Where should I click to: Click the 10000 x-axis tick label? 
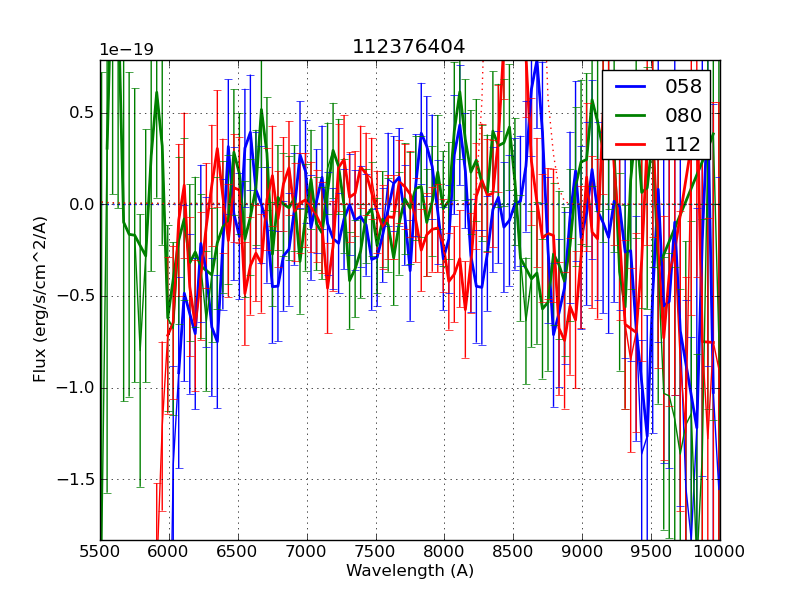tap(720, 552)
